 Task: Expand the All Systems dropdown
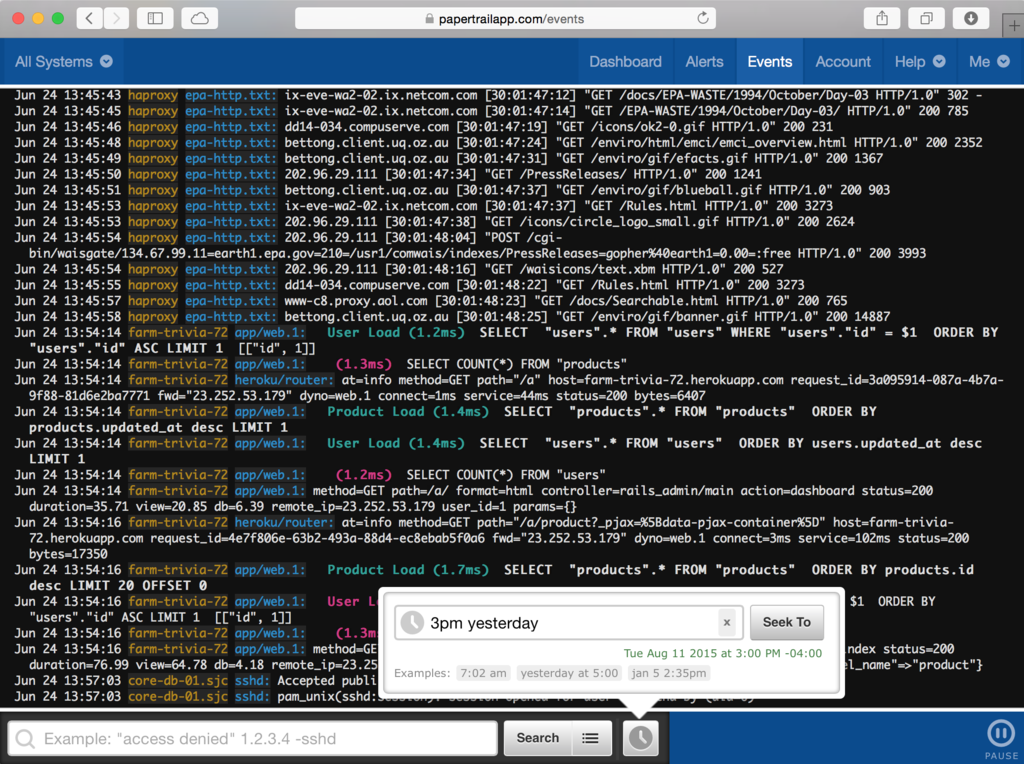[x=64, y=61]
